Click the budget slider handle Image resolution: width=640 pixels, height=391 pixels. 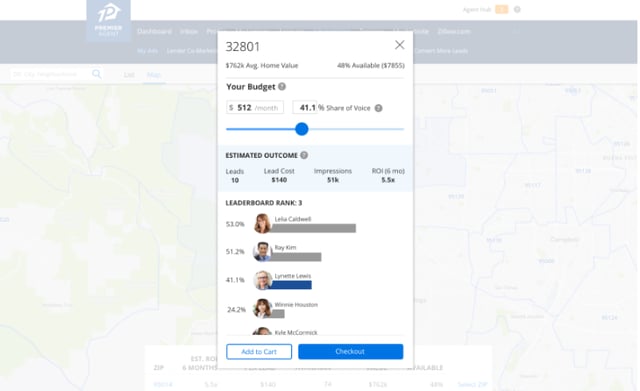pos(302,129)
